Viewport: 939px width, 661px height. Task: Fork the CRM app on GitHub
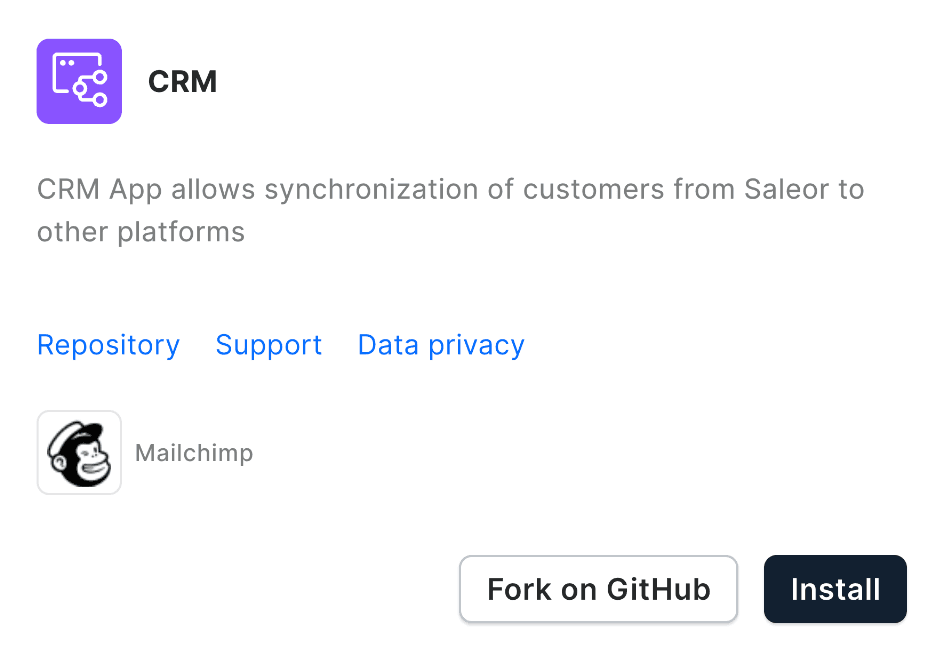(598, 589)
